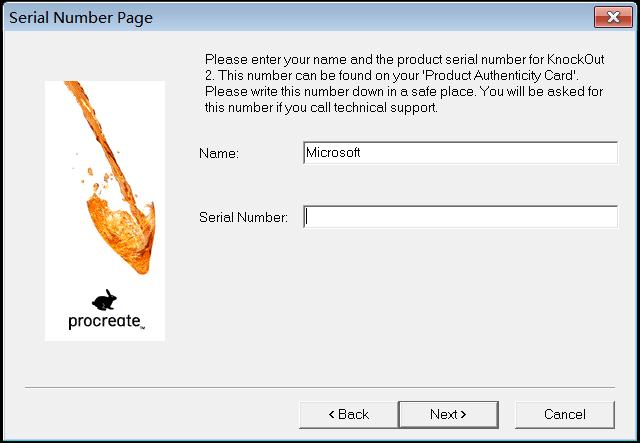Click the Serial Number Page title bar
This screenshot has height=443, width=640.
[298, 17]
